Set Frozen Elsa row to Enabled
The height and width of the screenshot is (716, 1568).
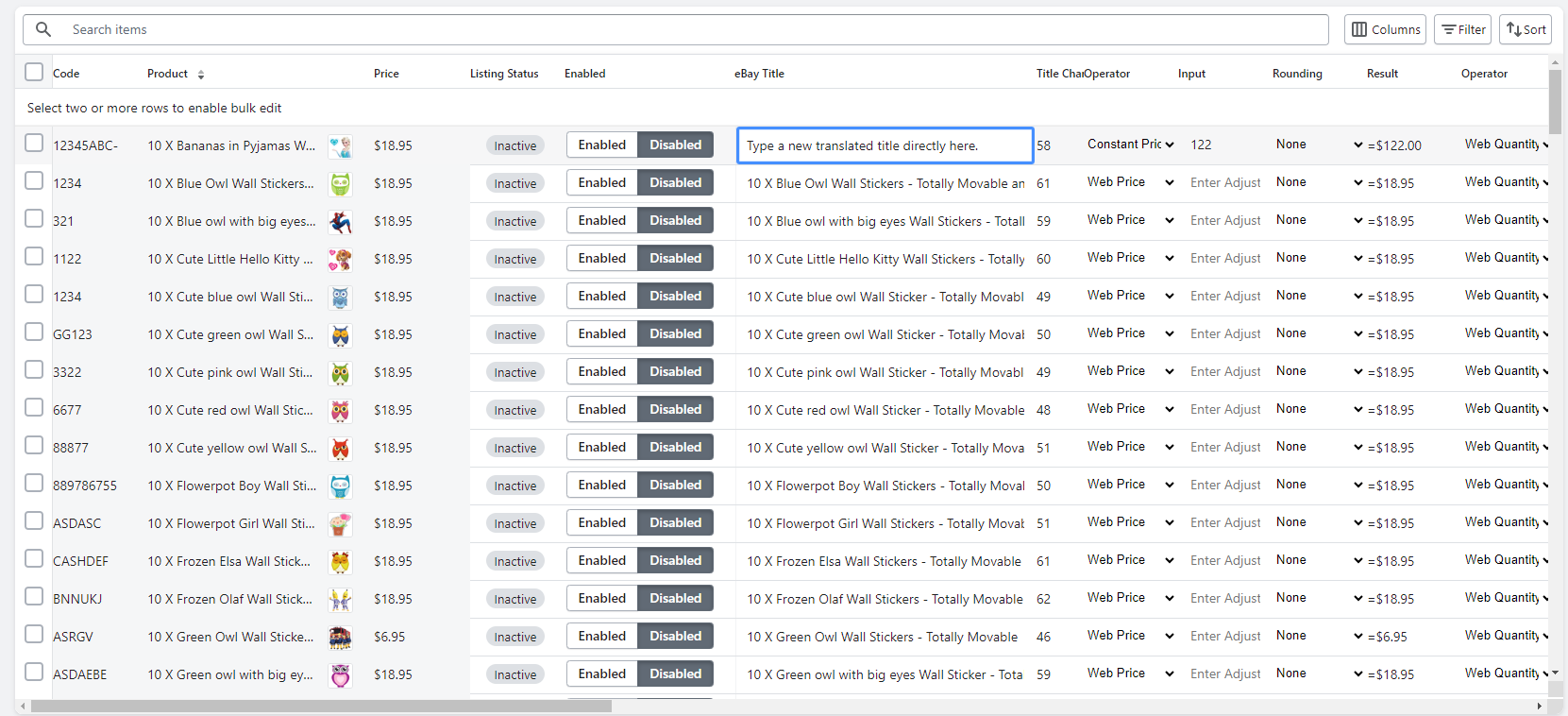pyautogui.click(x=602, y=560)
